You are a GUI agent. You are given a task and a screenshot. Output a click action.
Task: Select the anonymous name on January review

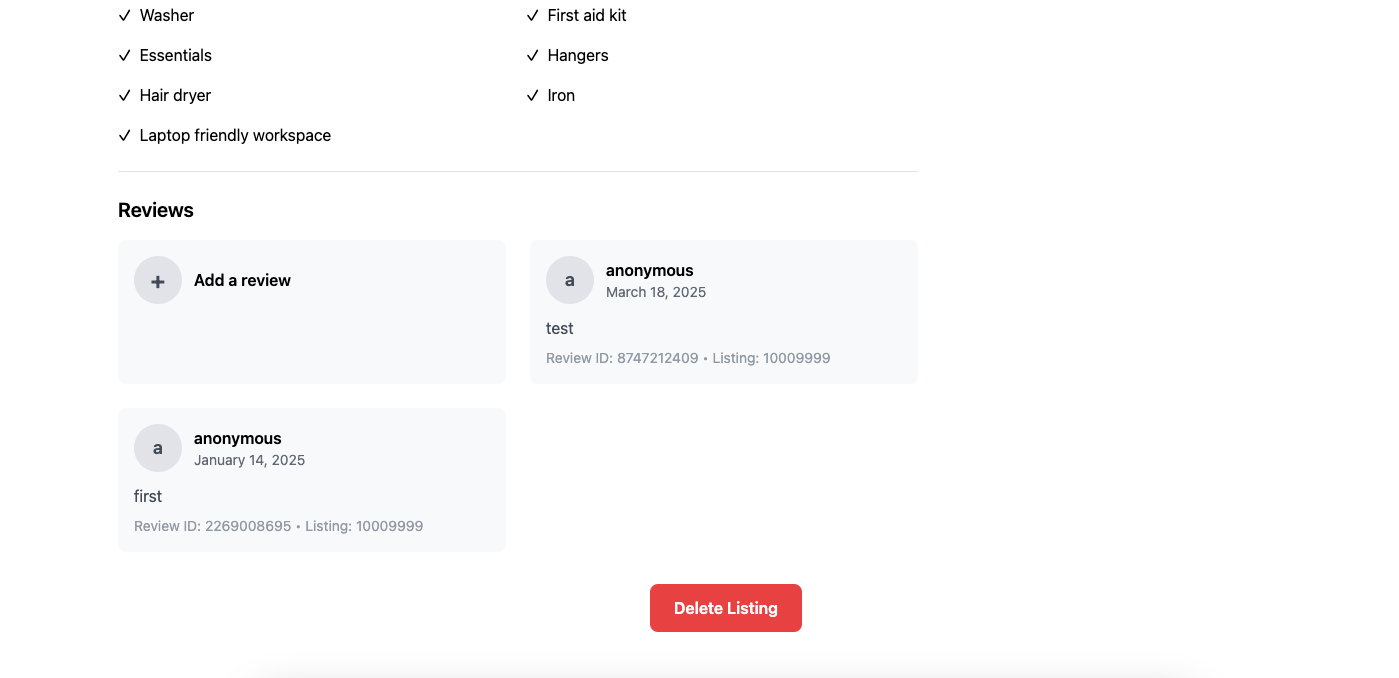tap(238, 438)
